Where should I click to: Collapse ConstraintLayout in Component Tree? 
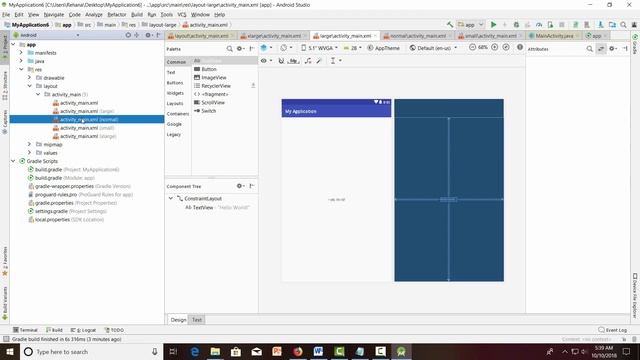(171, 198)
